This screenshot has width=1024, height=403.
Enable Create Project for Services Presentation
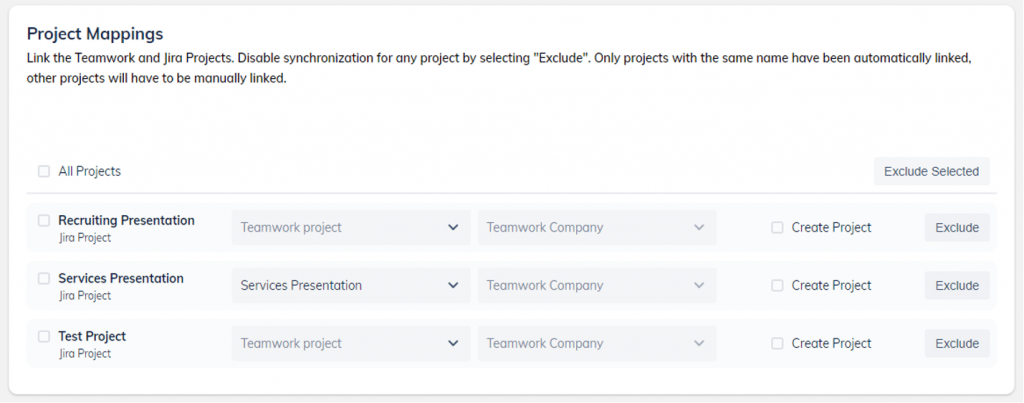(778, 286)
